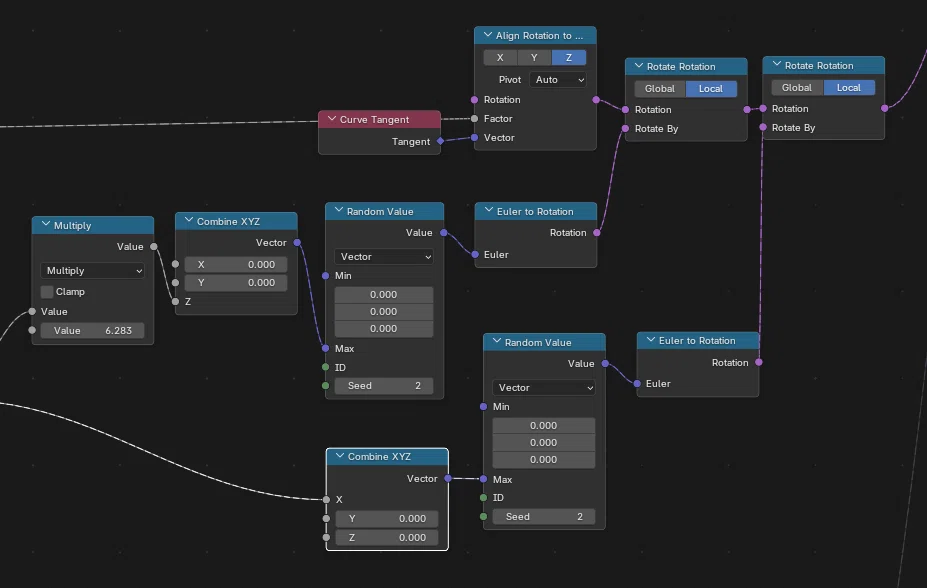Viewport: 927px width, 588px height.
Task: Choose Local on the left Rotate Rotation node
Action: [711, 89]
